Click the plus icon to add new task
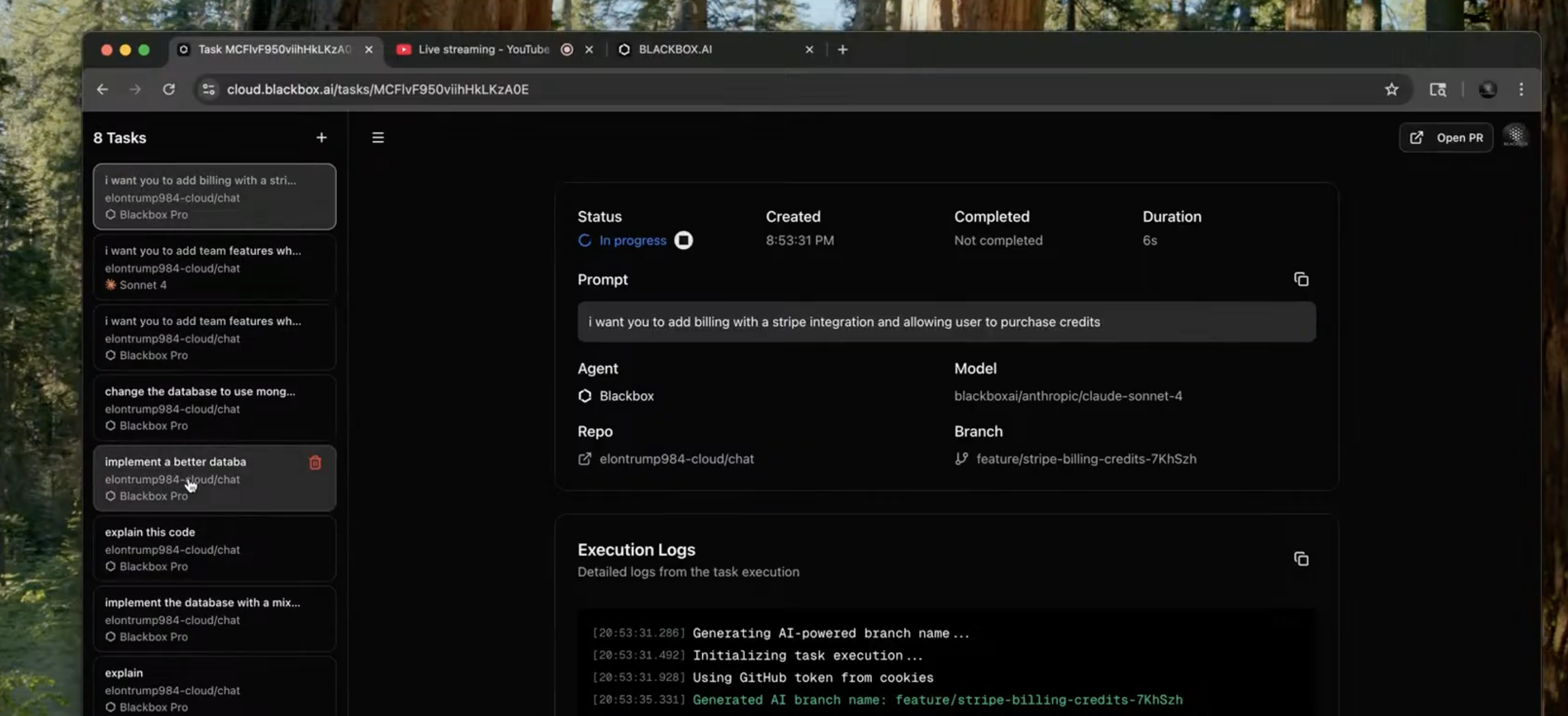The width and height of the screenshot is (1568, 716). click(322, 138)
